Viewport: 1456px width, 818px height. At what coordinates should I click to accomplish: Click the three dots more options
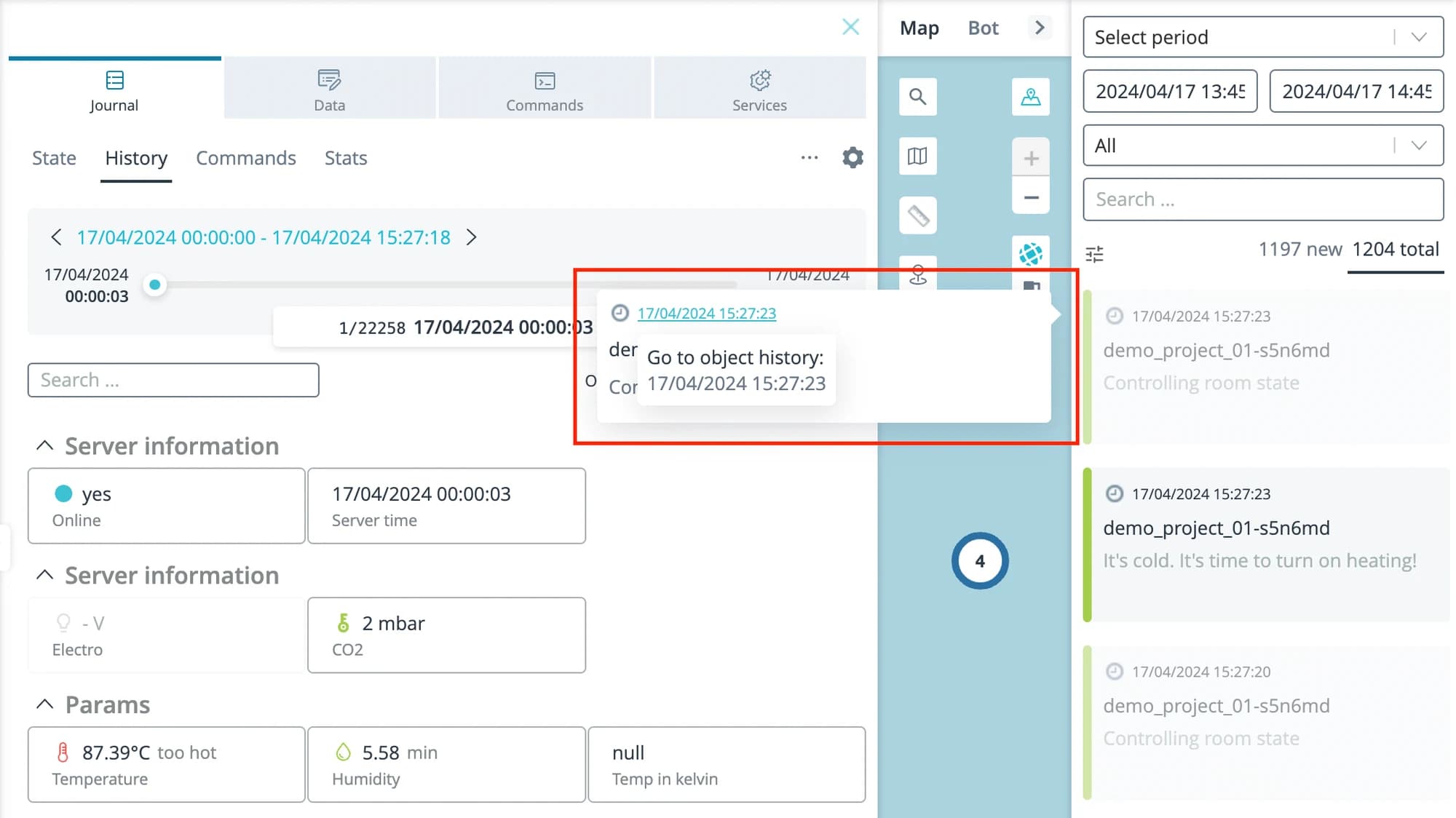tap(810, 157)
